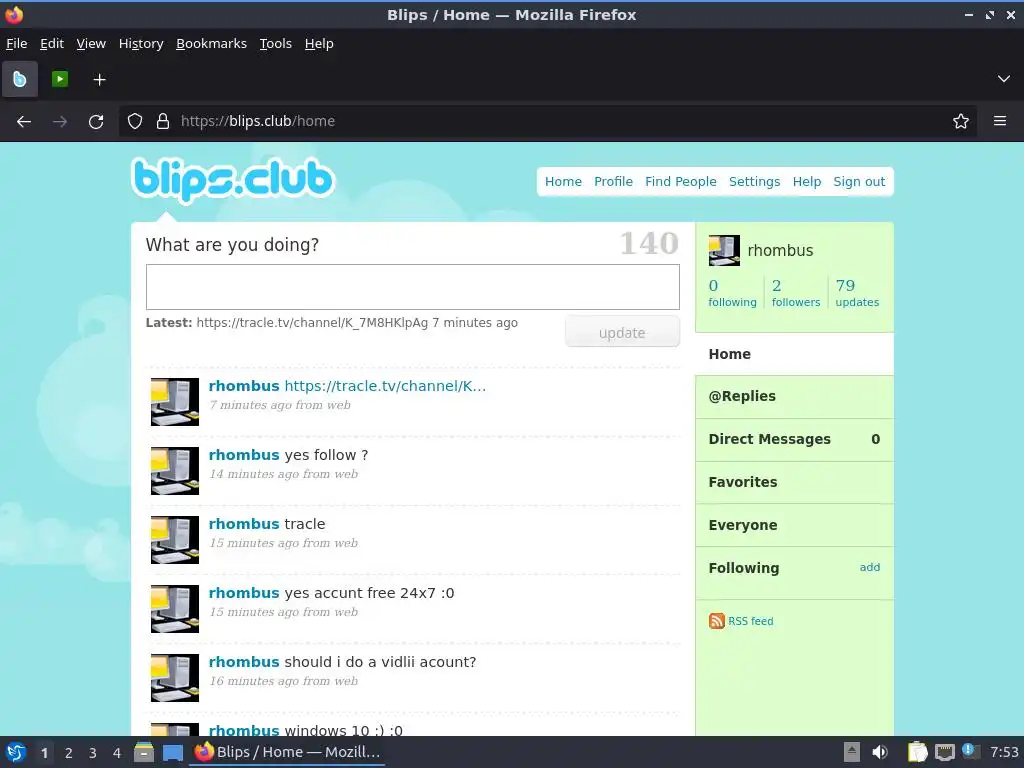Screen dimensions: 1024x768
Task: Open the @Replies sidebar tab
Action: tap(794, 396)
